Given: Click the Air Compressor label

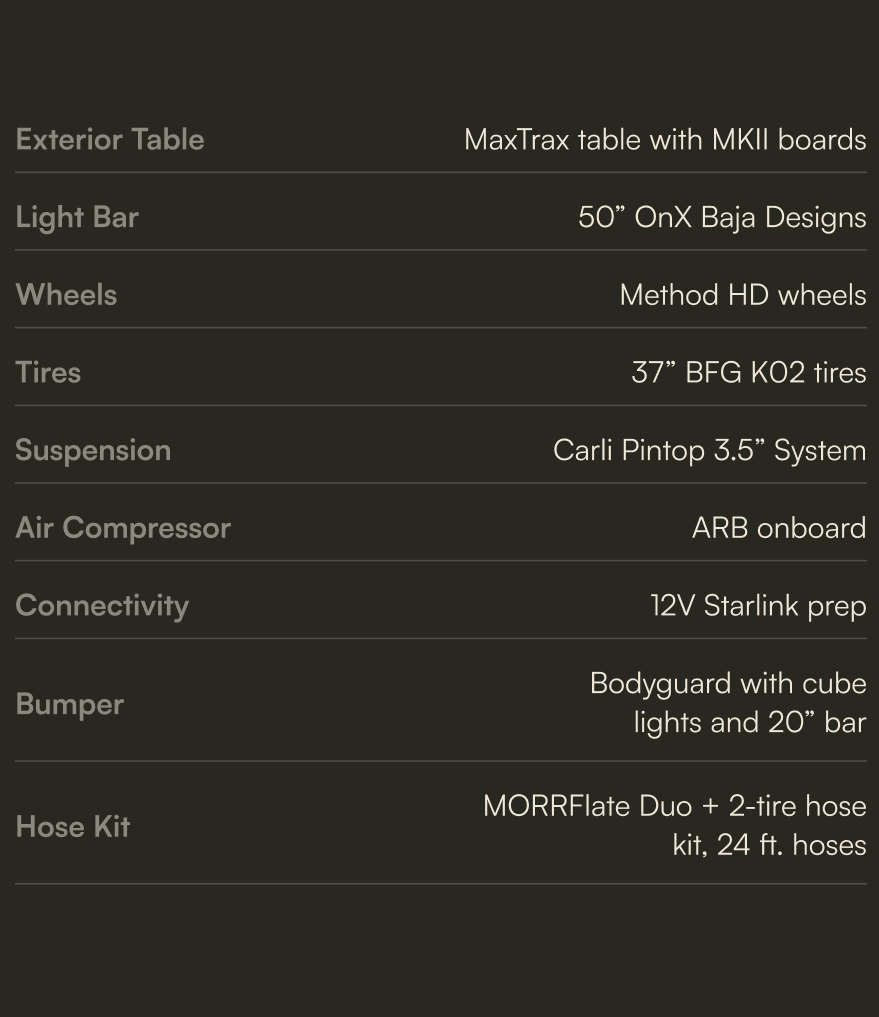Looking at the screenshot, I should (x=123, y=528).
